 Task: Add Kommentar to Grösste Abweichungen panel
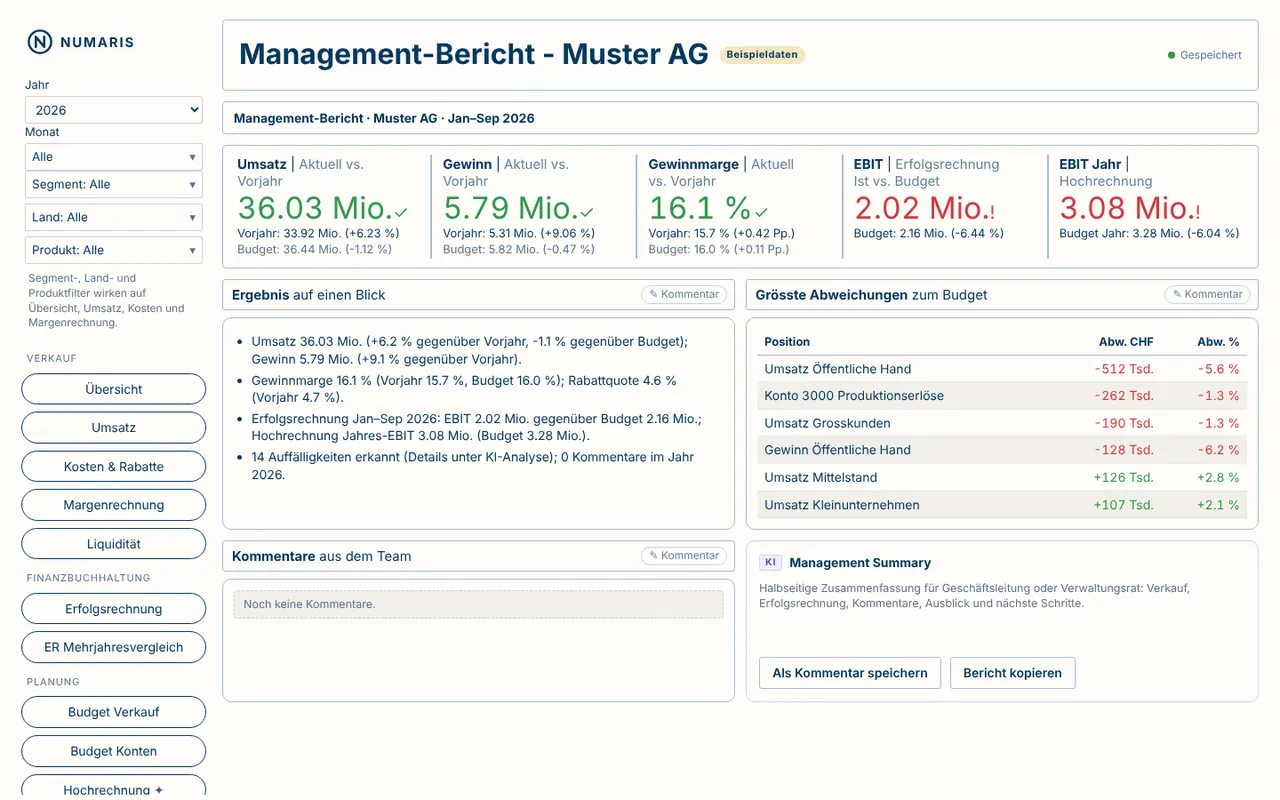pyautogui.click(x=1208, y=295)
